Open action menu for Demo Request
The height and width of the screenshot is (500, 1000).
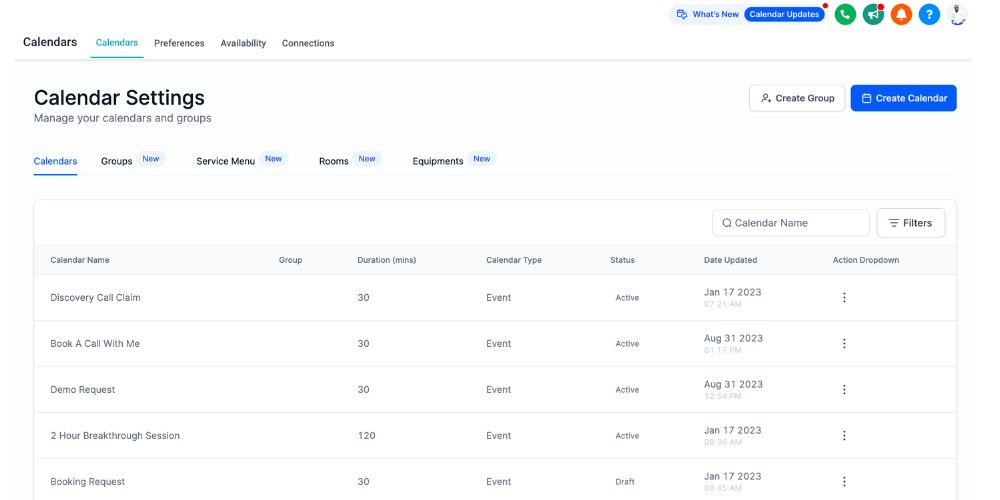[x=844, y=390]
